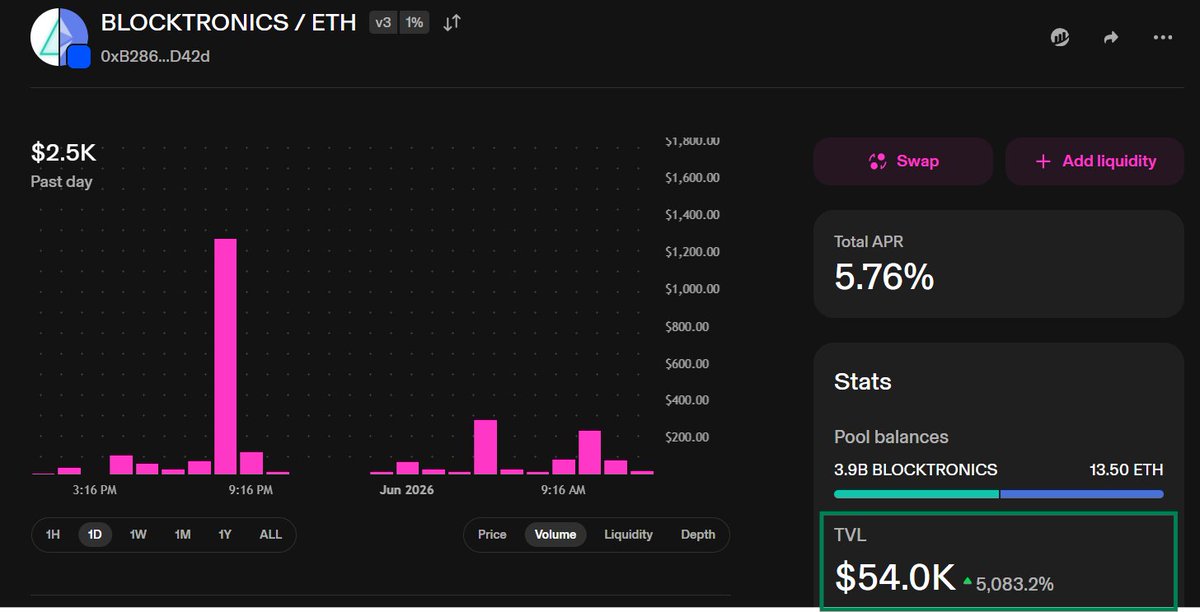Switch chart to Depth view
Viewport: 1200px width, 612px height.
click(698, 534)
